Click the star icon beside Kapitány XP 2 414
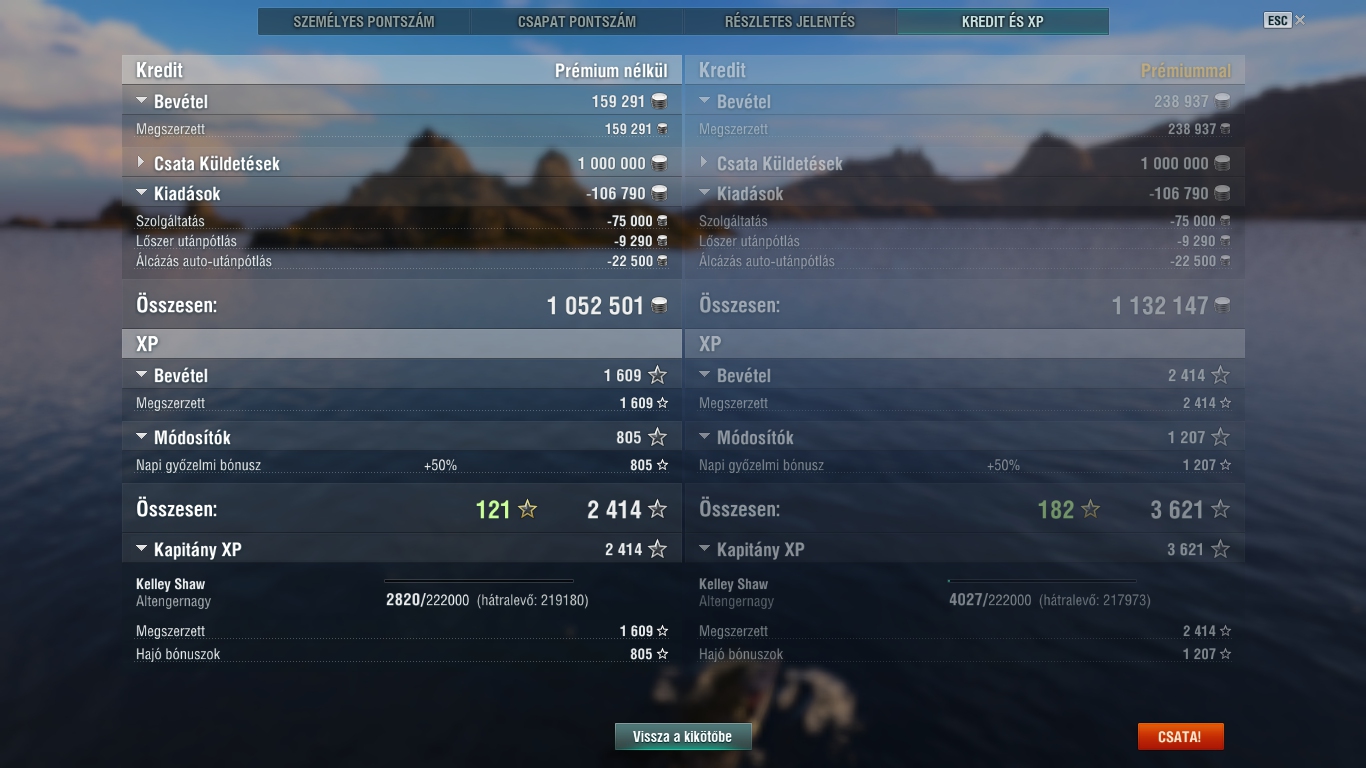Viewport: 1366px width, 768px height. (657, 549)
